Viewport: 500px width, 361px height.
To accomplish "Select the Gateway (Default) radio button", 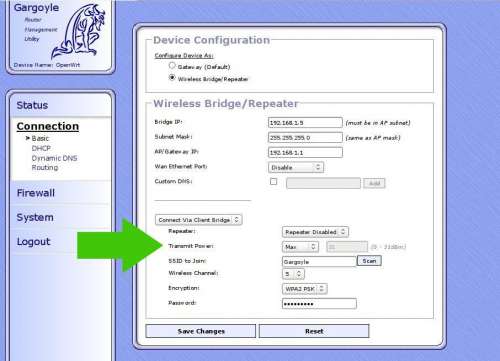I will (172, 66).
